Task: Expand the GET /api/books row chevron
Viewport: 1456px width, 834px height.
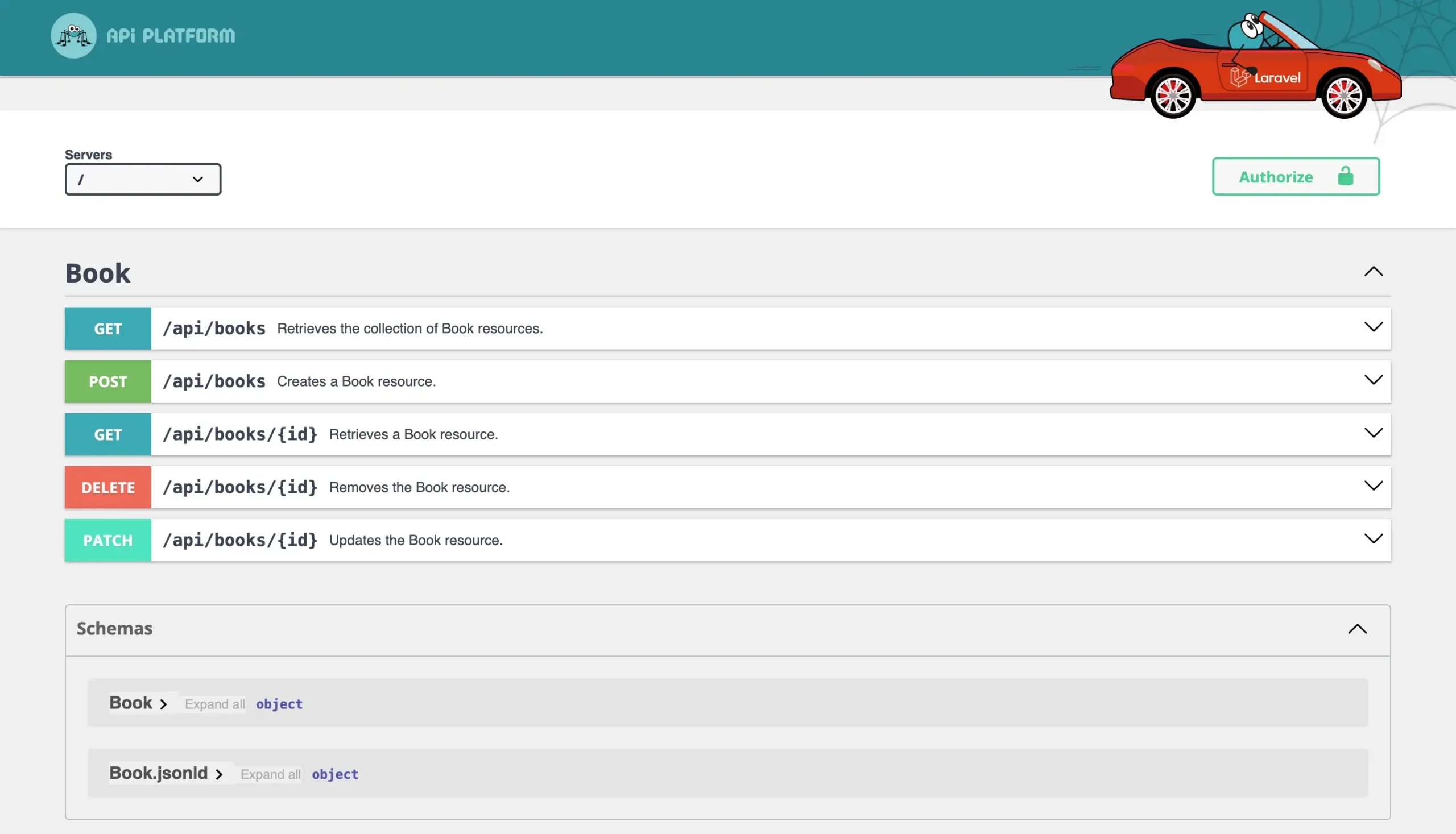Action: click(x=1374, y=327)
